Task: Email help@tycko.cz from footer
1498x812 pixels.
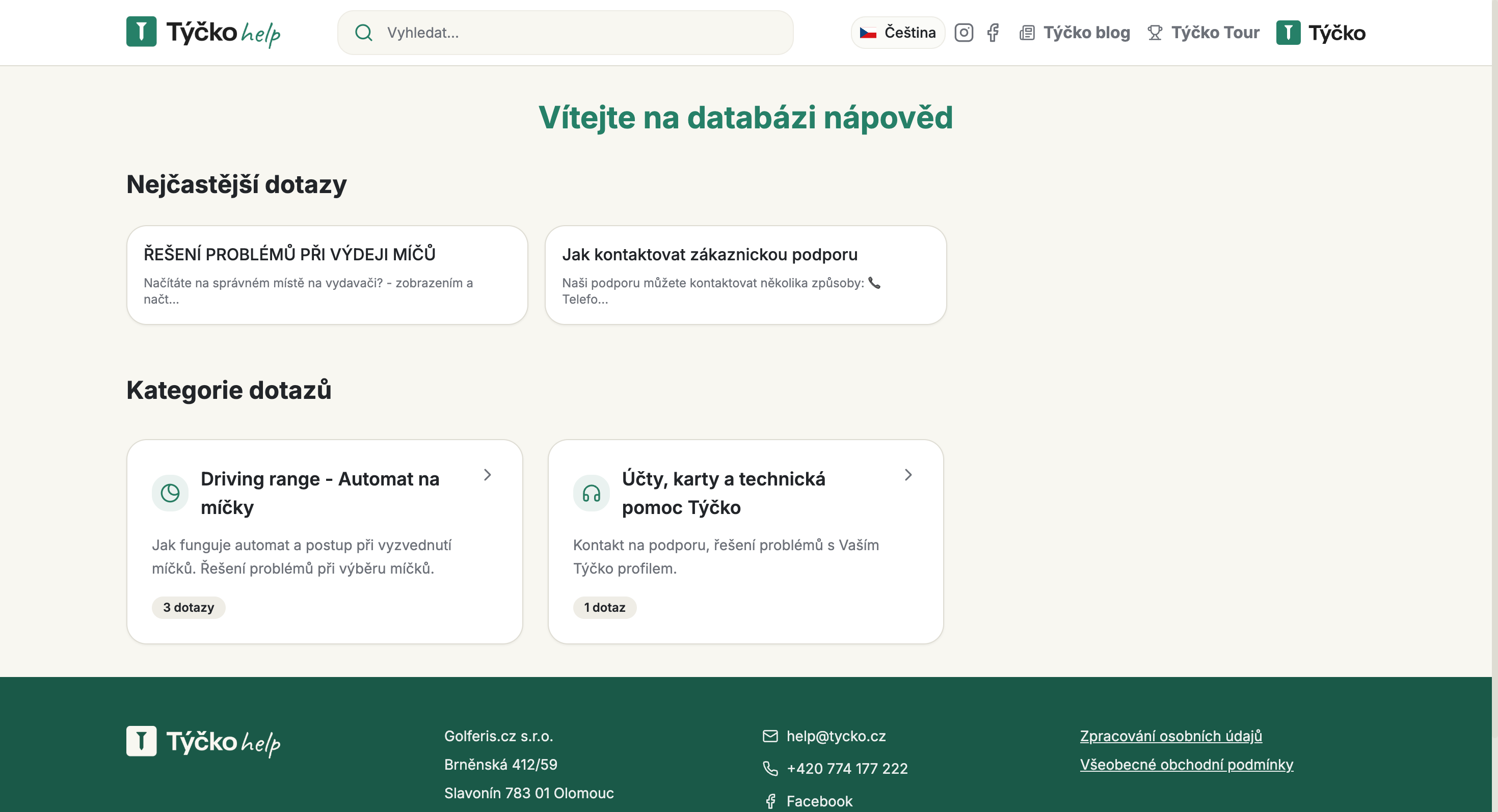Action: point(836,736)
